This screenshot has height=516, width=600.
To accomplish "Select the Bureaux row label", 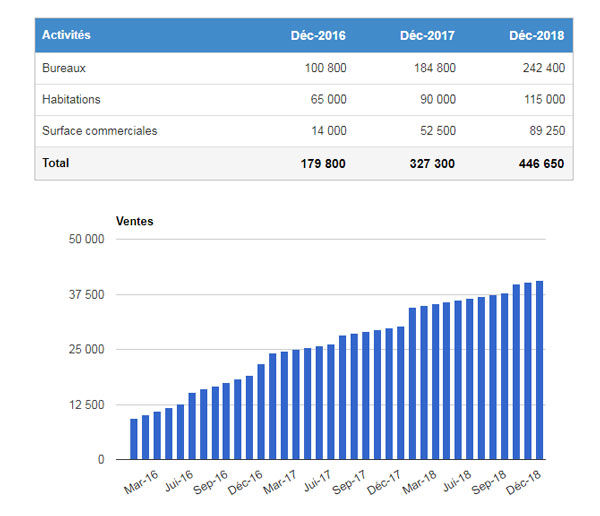I will tap(64, 68).
